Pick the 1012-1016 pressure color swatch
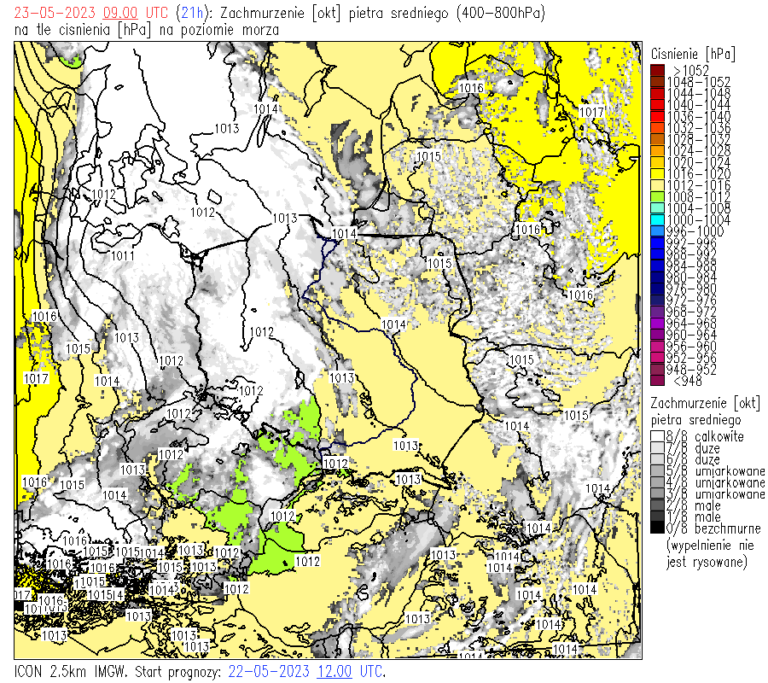Viewport: 768px width, 683px height. pos(656,184)
